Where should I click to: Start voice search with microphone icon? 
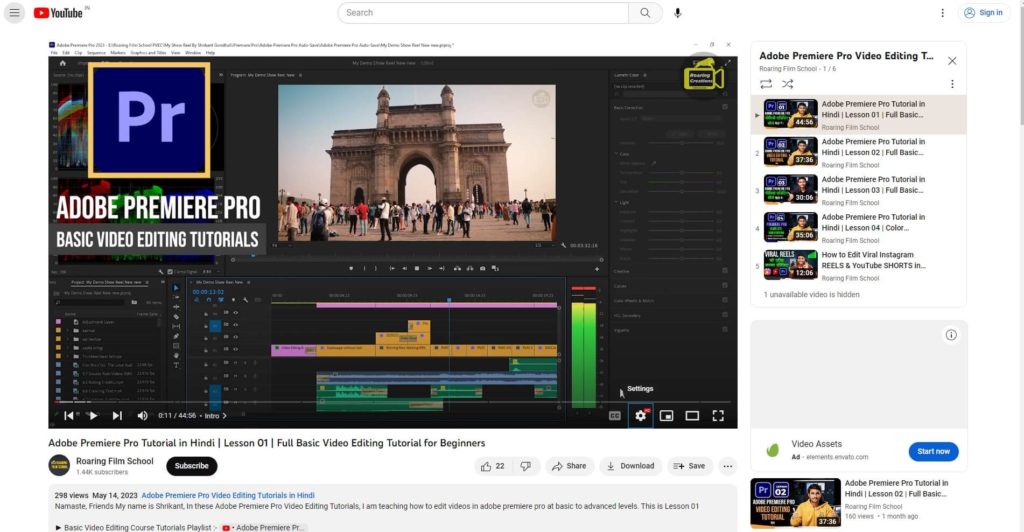677,12
